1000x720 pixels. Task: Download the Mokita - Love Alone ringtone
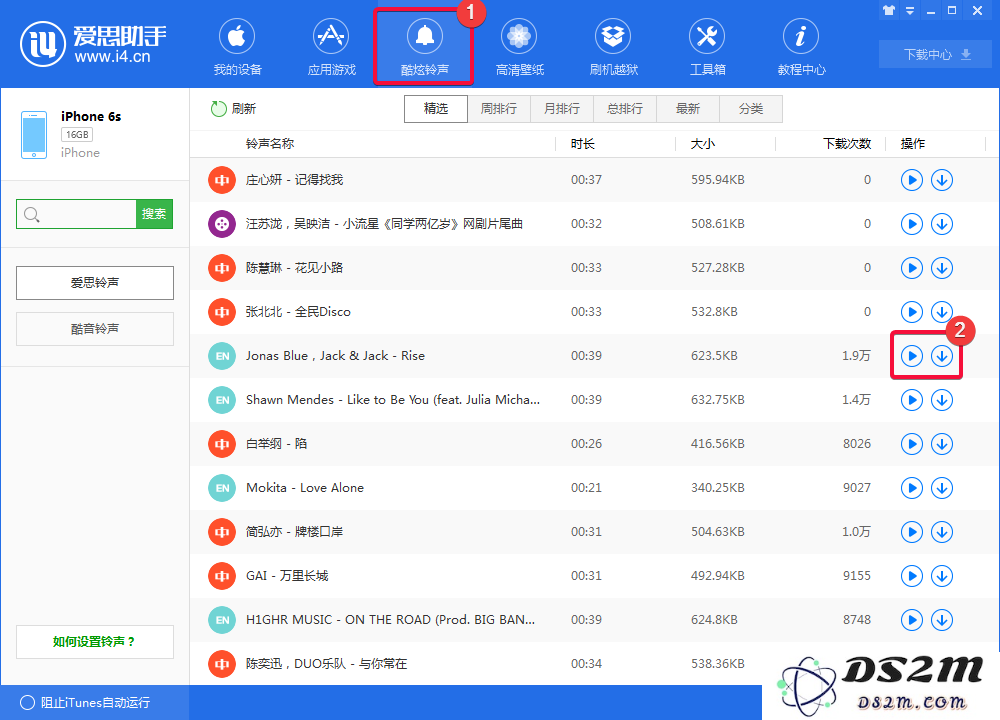tap(942, 489)
